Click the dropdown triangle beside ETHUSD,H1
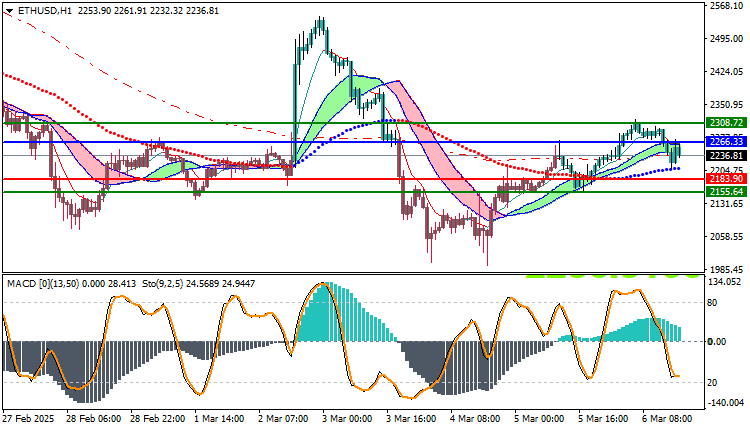The width and height of the screenshot is (750, 430). tap(10, 11)
